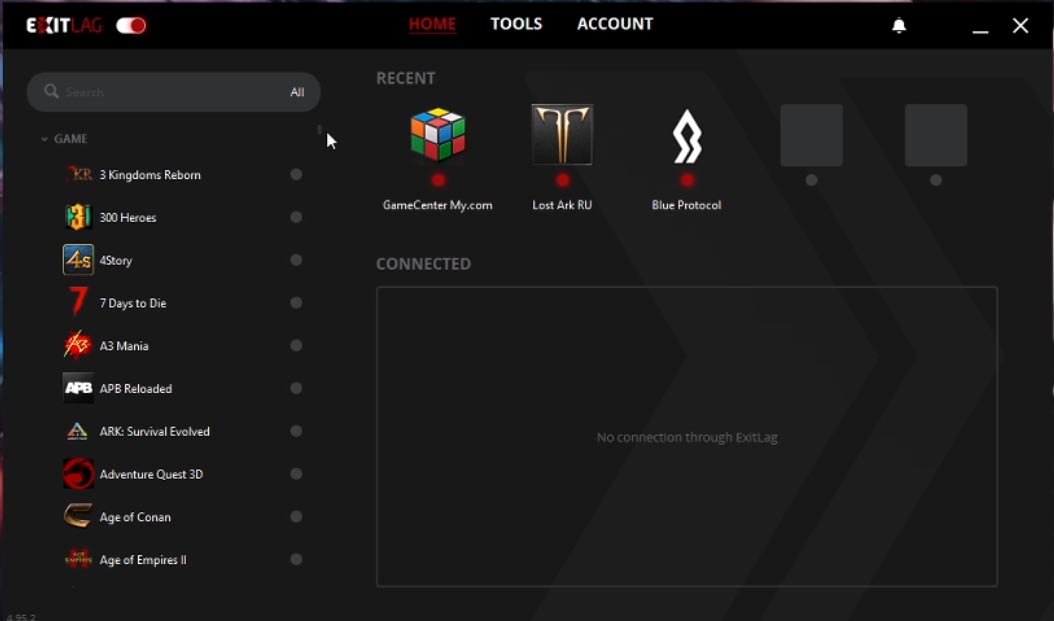
Task: Toggle the ARK: Survival Evolved status dot
Action: tap(296, 431)
